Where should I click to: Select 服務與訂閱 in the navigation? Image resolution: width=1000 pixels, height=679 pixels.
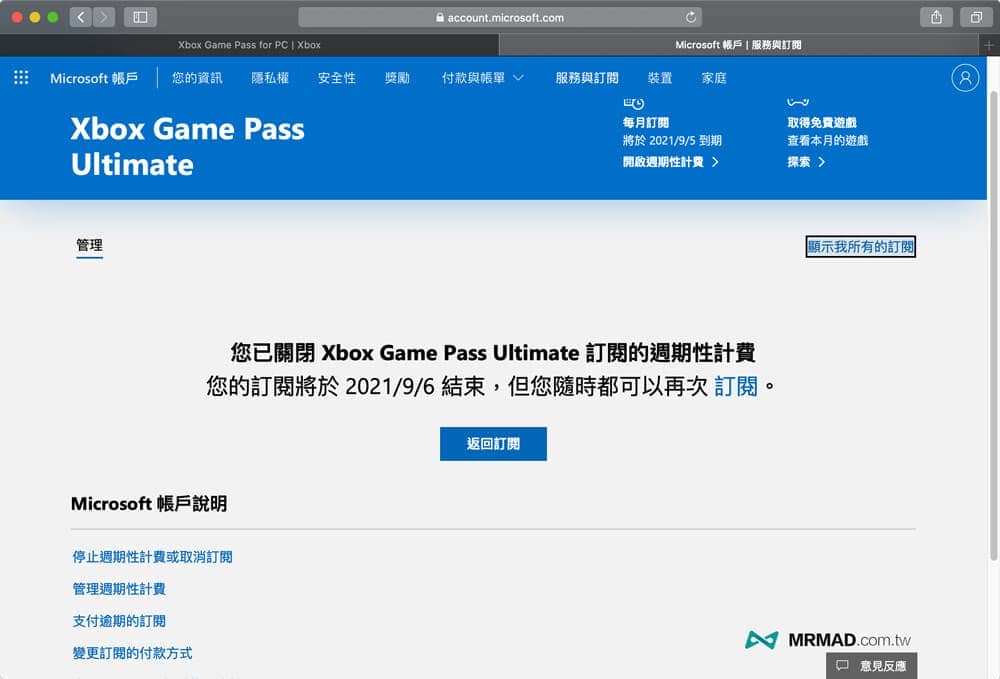587,78
